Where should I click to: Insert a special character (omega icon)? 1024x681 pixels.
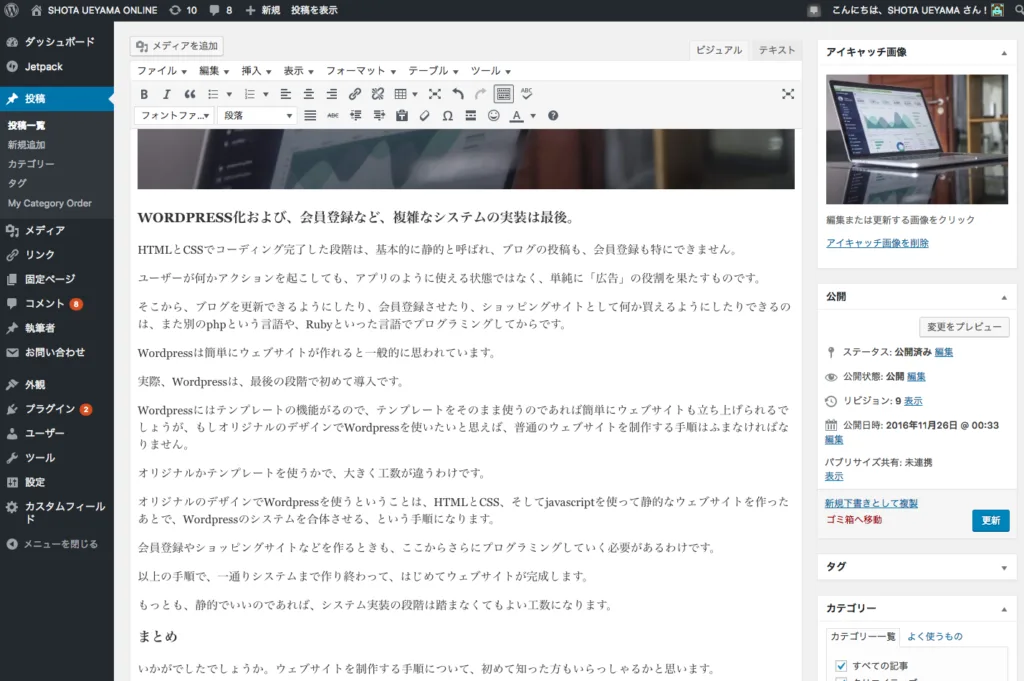point(447,116)
